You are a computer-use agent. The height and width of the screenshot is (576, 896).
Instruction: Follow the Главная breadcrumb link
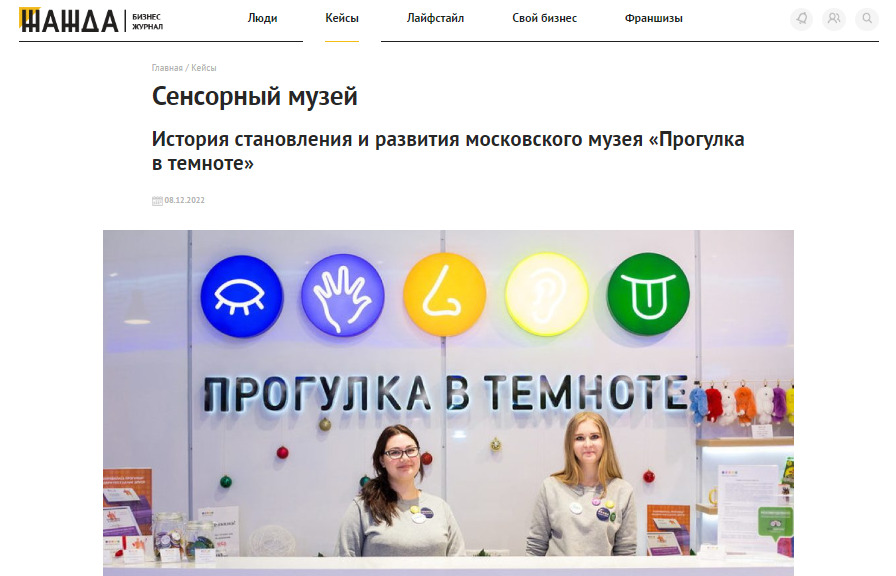coord(167,67)
